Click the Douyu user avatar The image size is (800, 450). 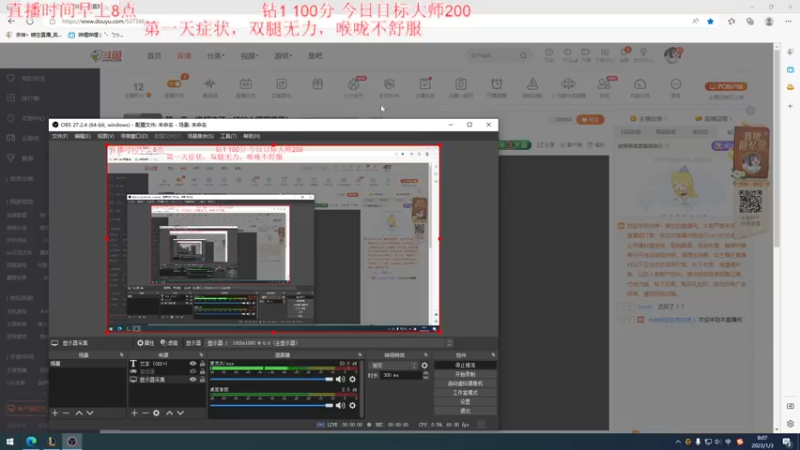pos(672,55)
